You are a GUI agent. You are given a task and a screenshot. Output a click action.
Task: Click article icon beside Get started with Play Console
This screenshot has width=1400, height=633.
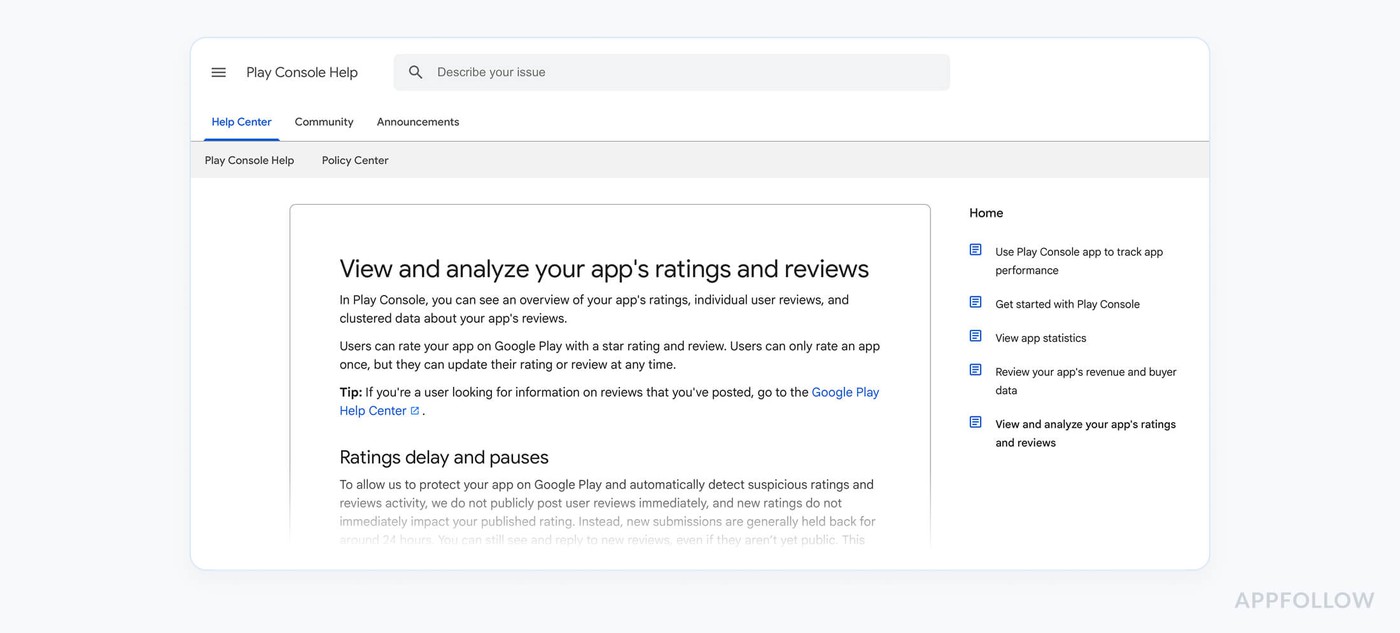pos(975,302)
